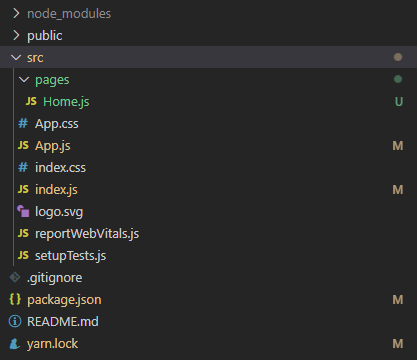417x360 pixels.
Task: Open the App.css file
Action: click(57, 124)
